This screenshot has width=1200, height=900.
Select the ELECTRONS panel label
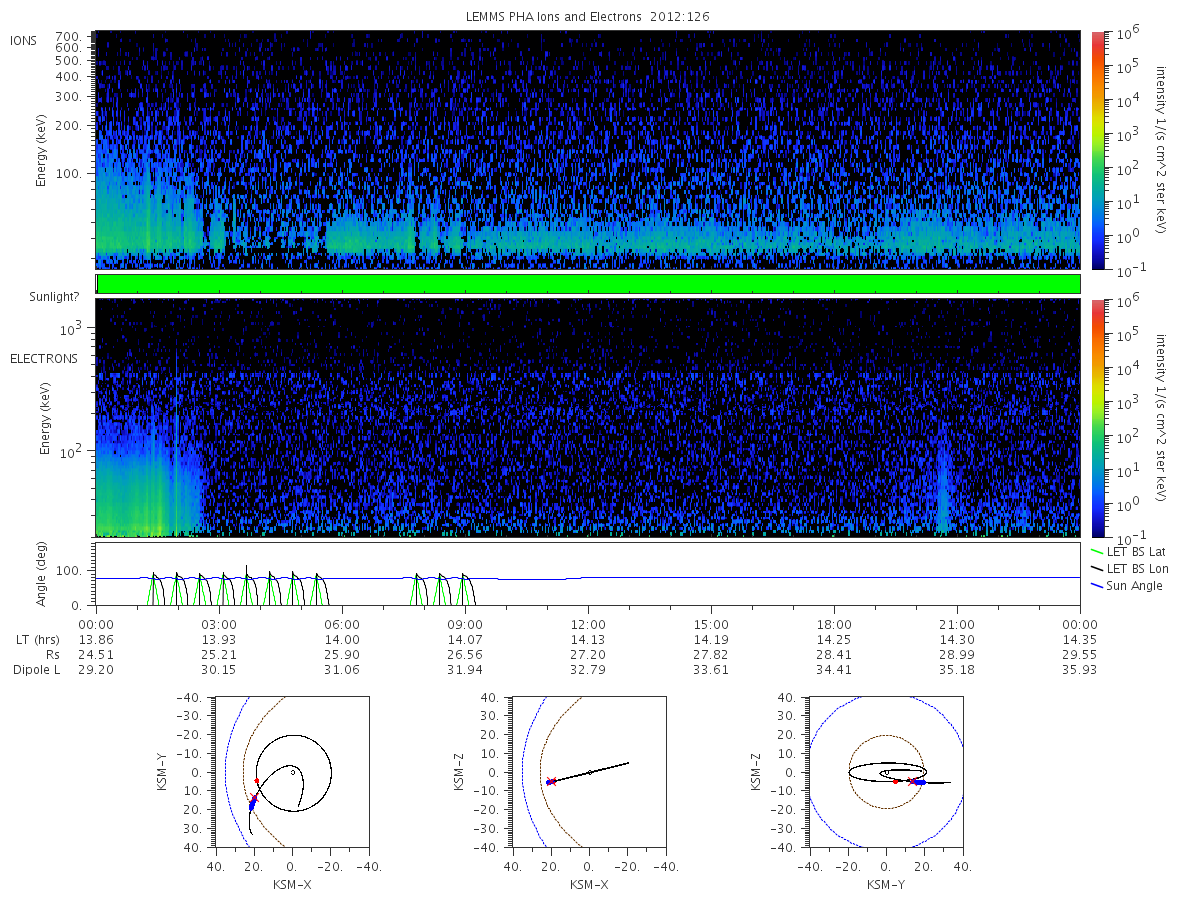click(43, 358)
